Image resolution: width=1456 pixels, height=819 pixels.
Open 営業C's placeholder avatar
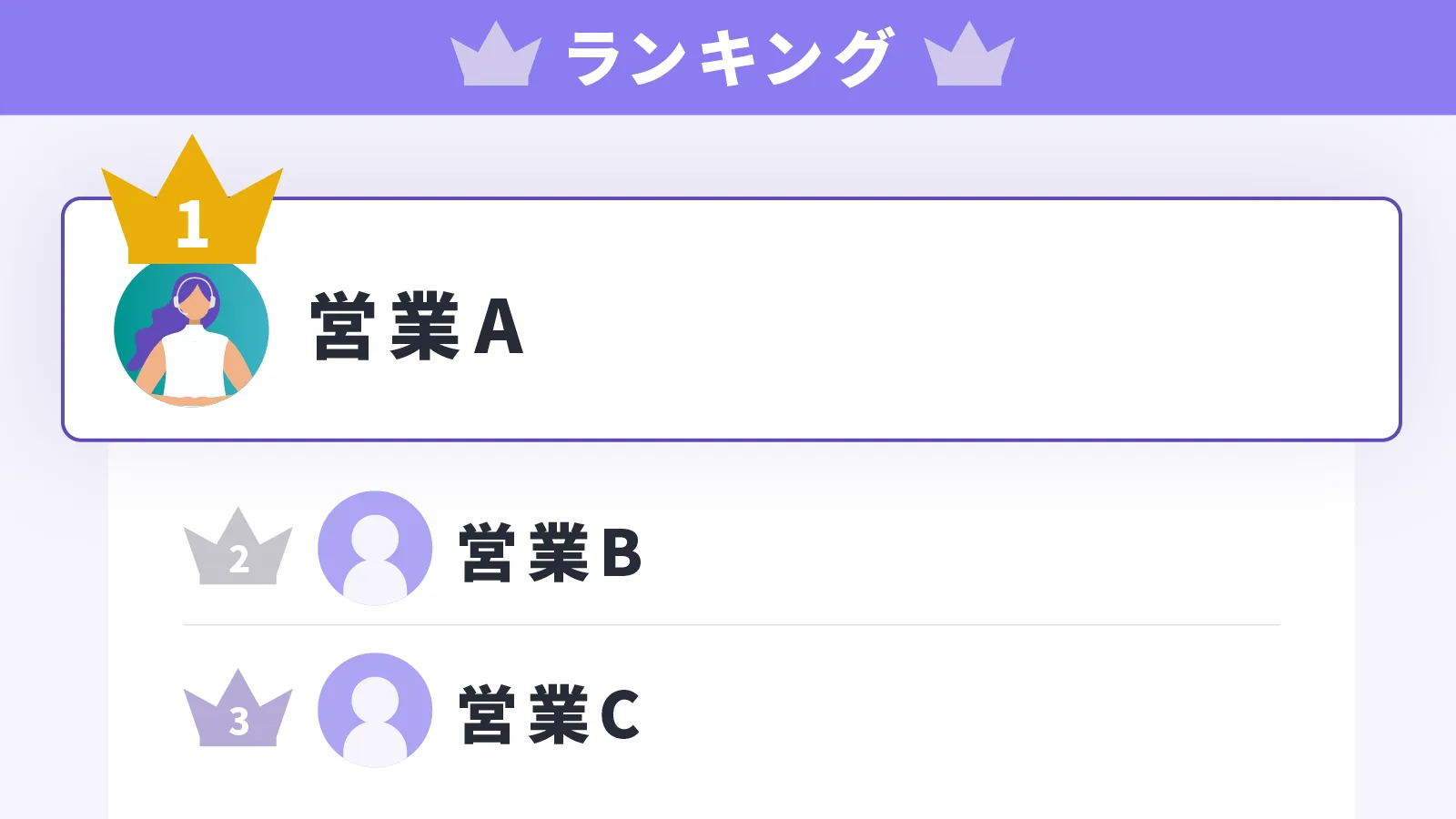point(375,710)
